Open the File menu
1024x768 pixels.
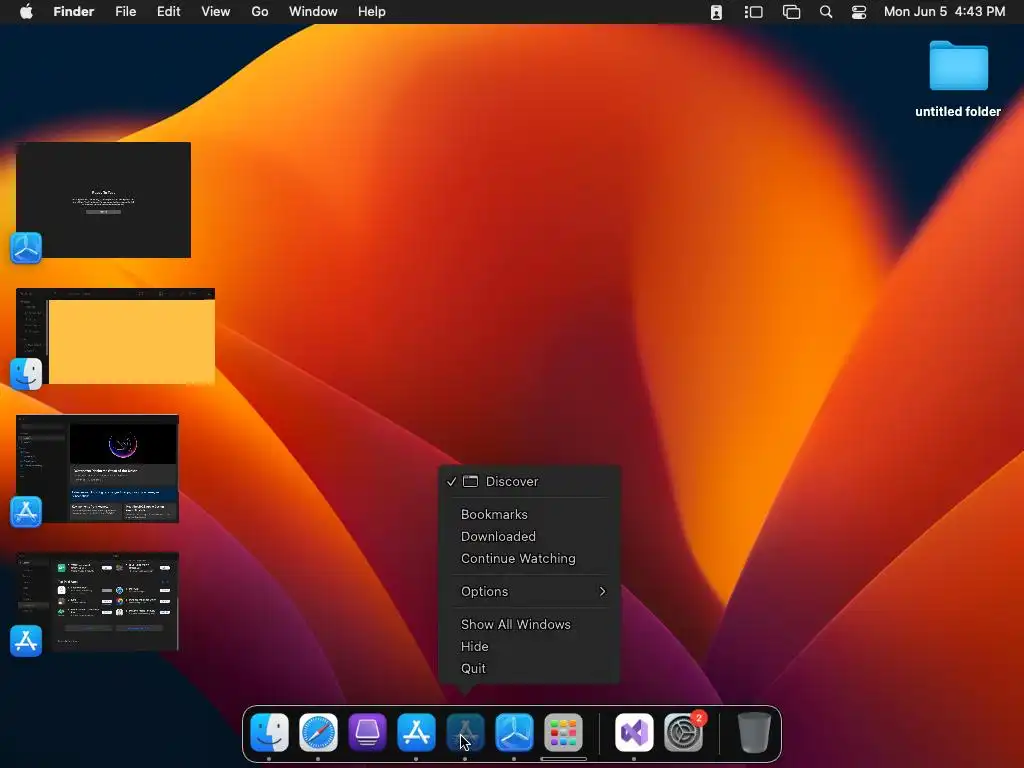(x=125, y=12)
